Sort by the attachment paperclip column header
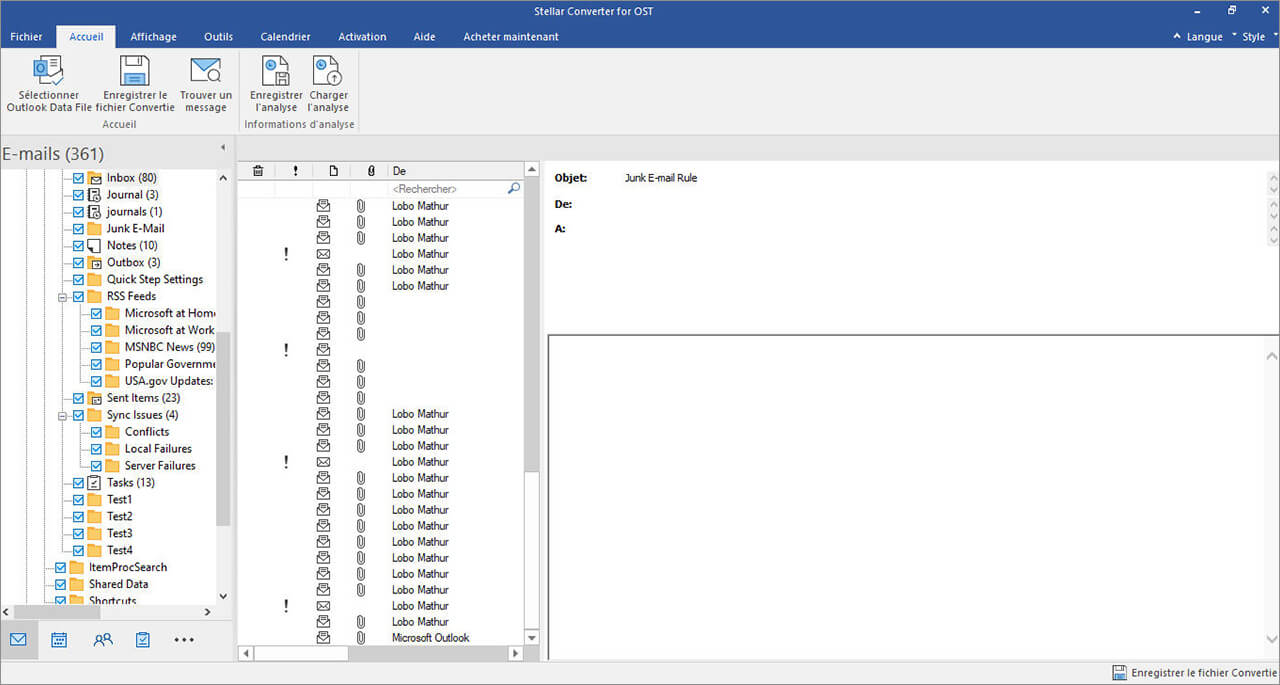 pyautogui.click(x=370, y=171)
